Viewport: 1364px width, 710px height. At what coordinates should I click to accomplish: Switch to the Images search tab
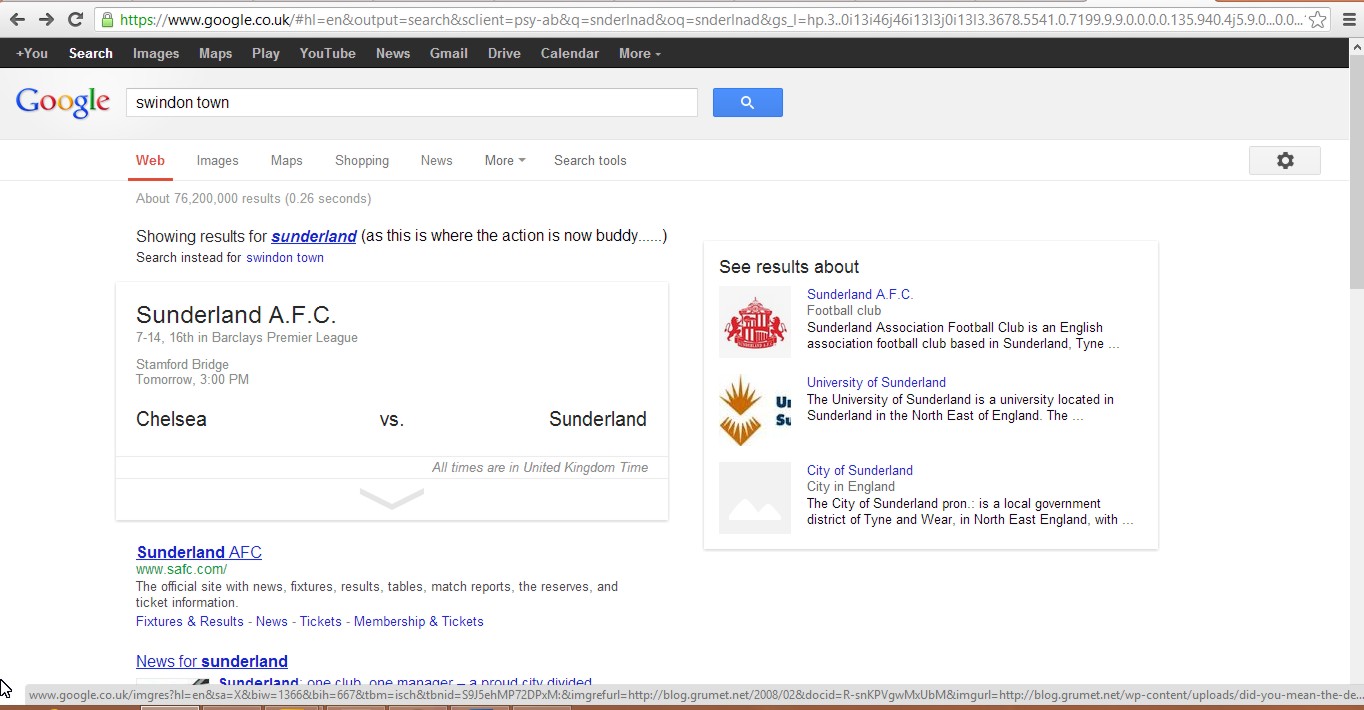click(x=217, y=160)
